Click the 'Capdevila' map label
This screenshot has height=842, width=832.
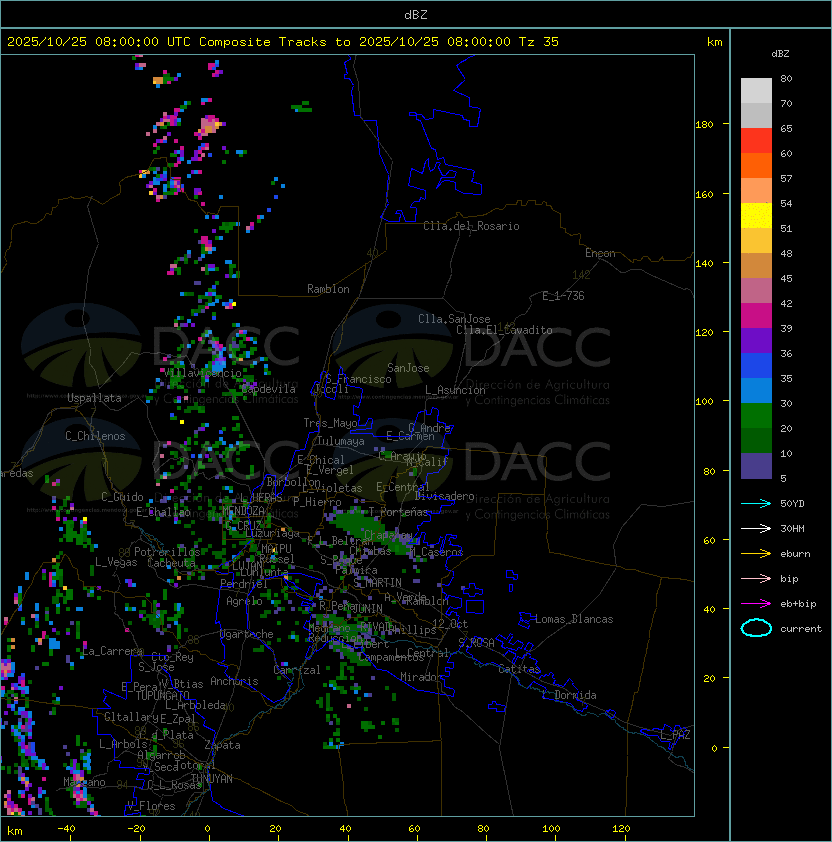pos(268,389)
